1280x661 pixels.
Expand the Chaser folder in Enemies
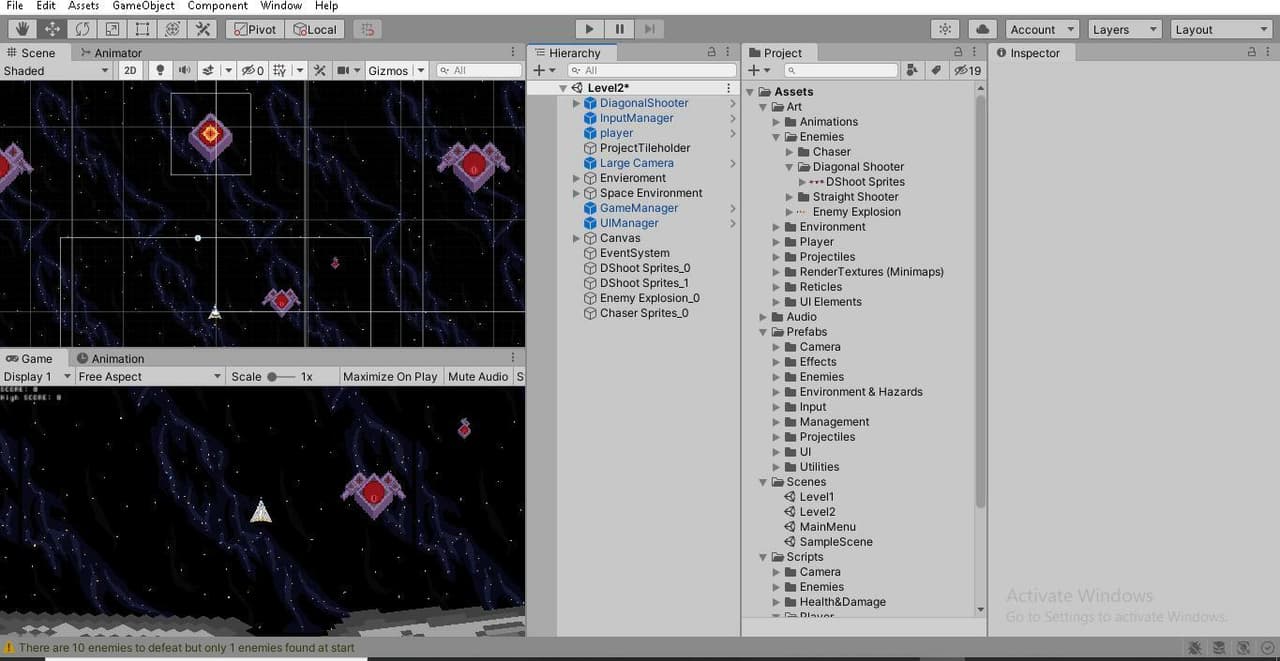point(789,152)
